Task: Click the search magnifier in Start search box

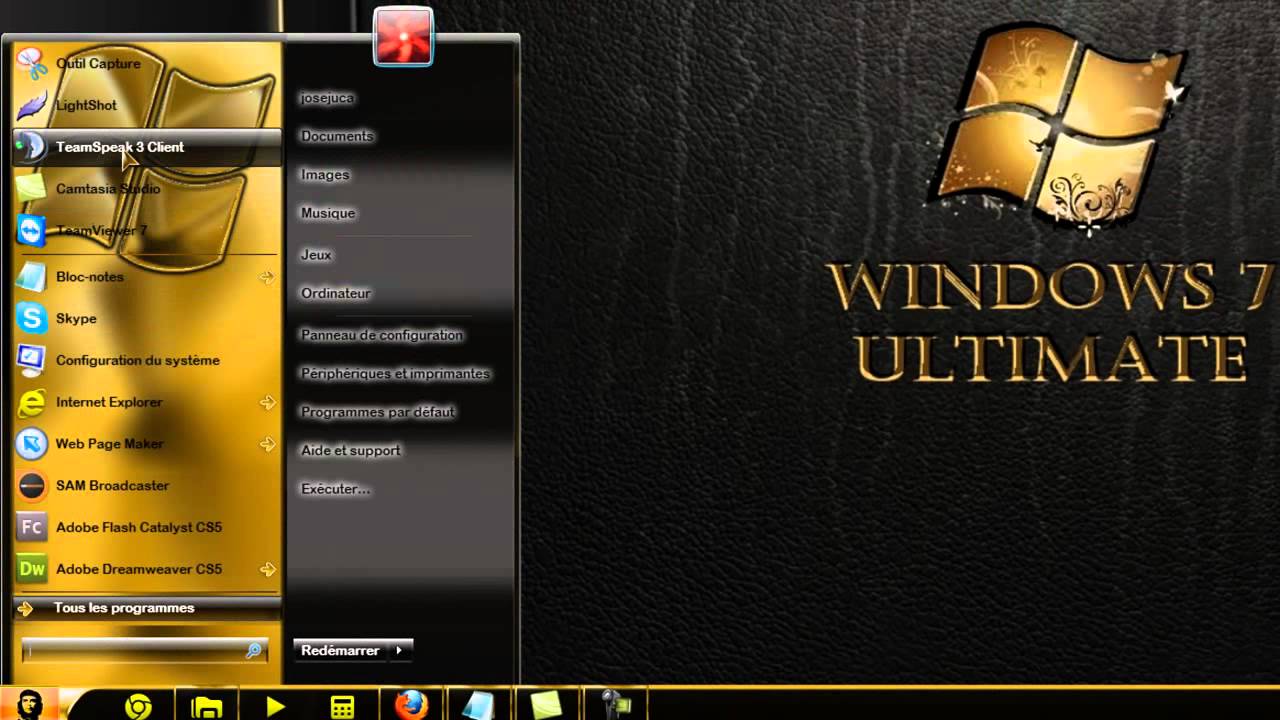Action: (254, 650)
